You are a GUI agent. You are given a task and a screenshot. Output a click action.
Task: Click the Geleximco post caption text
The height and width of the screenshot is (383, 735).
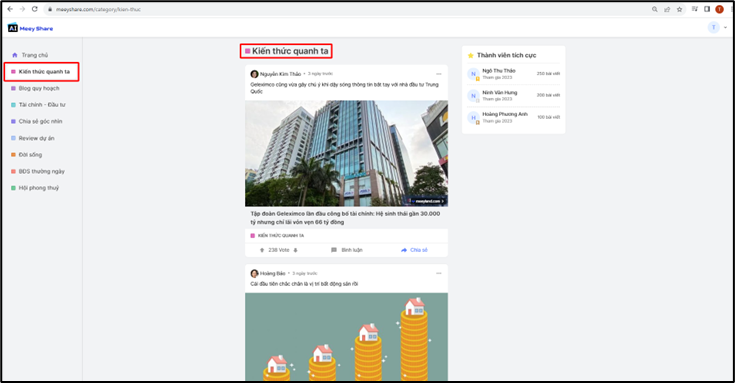click(x=345, y=88)
